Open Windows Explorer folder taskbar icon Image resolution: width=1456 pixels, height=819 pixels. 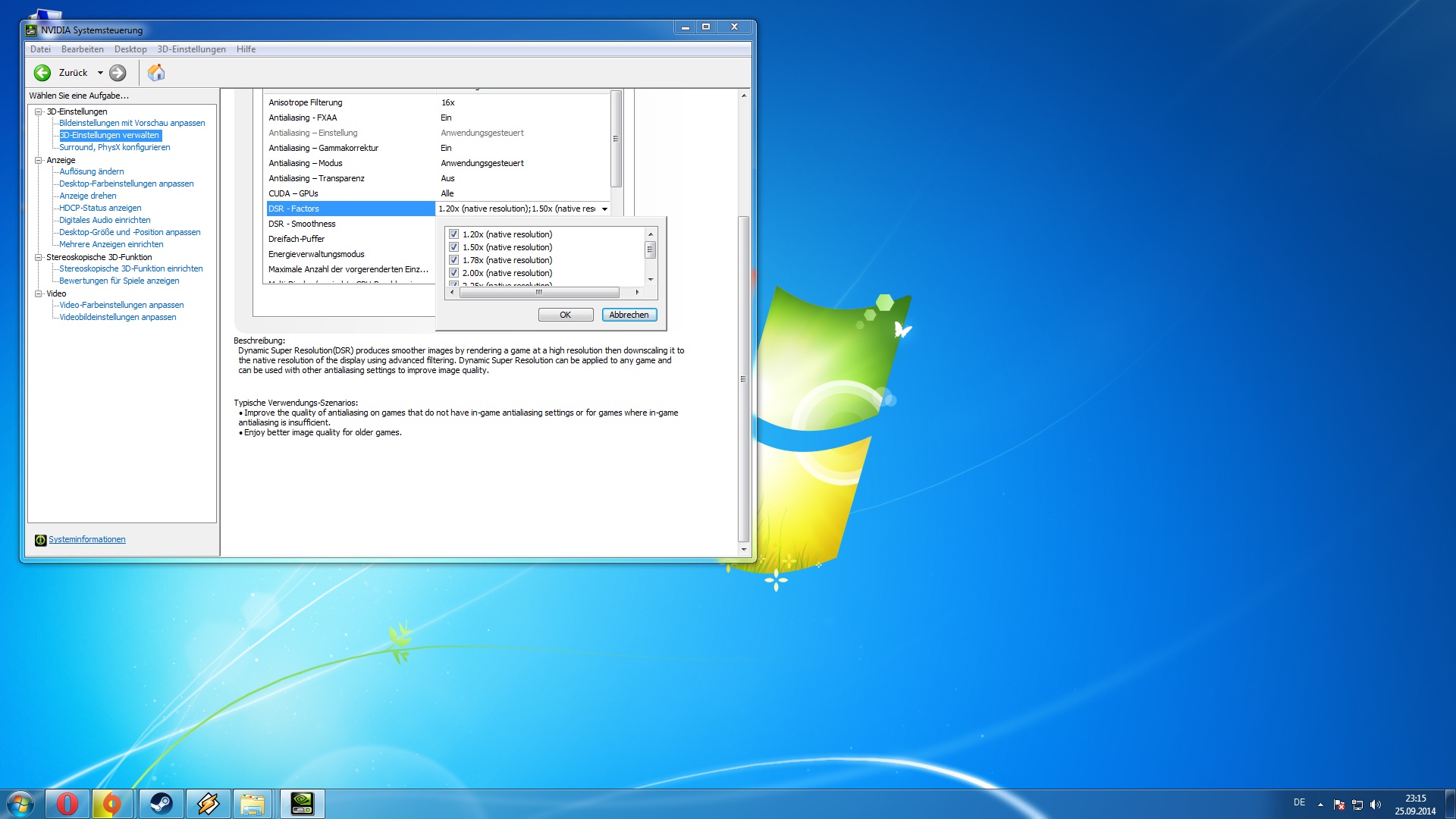point(253,803)
